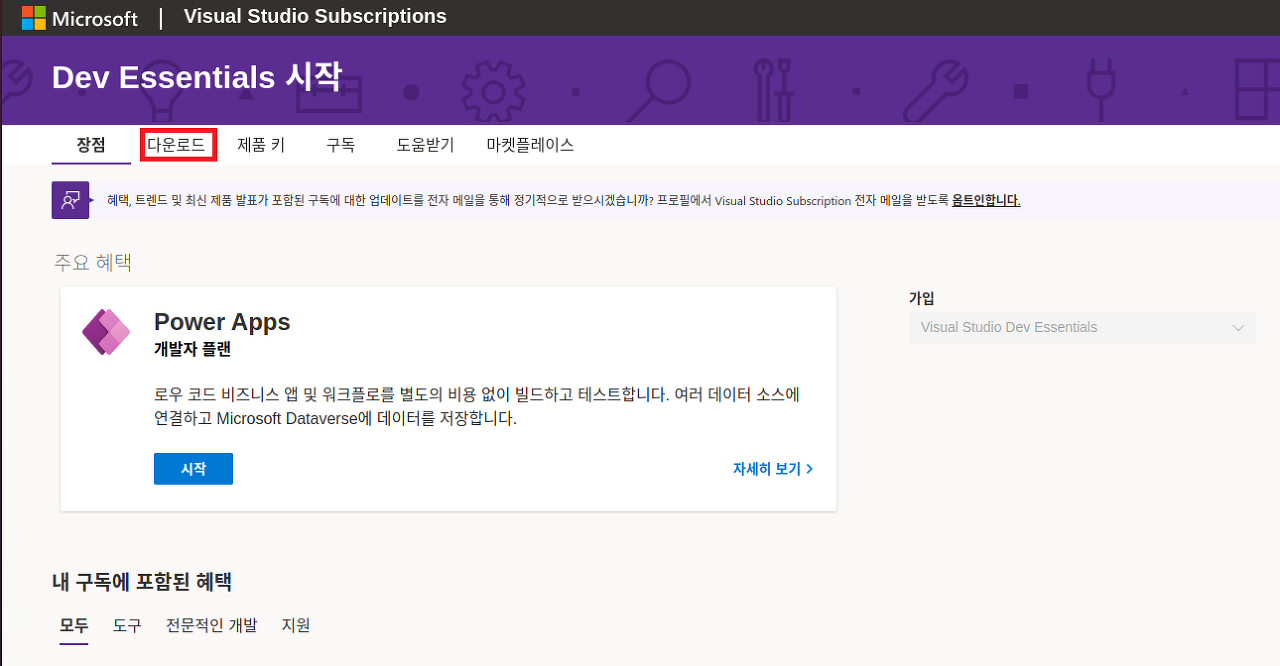Click the purple feedback icon in the email banner
The width and height of the screenshot is (1280, 666).
pos(70,200)
